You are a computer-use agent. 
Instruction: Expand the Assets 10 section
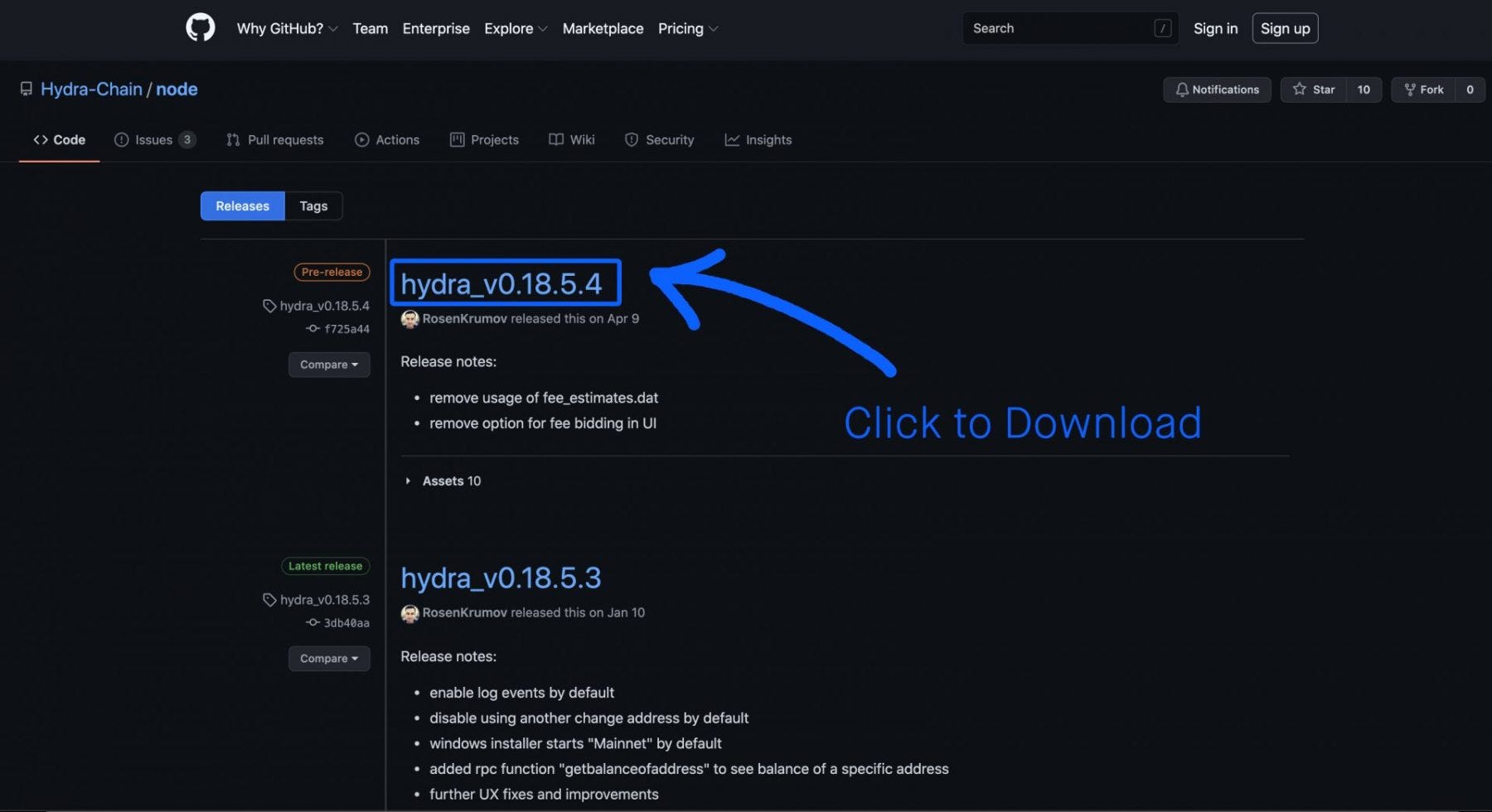point(443,481)
